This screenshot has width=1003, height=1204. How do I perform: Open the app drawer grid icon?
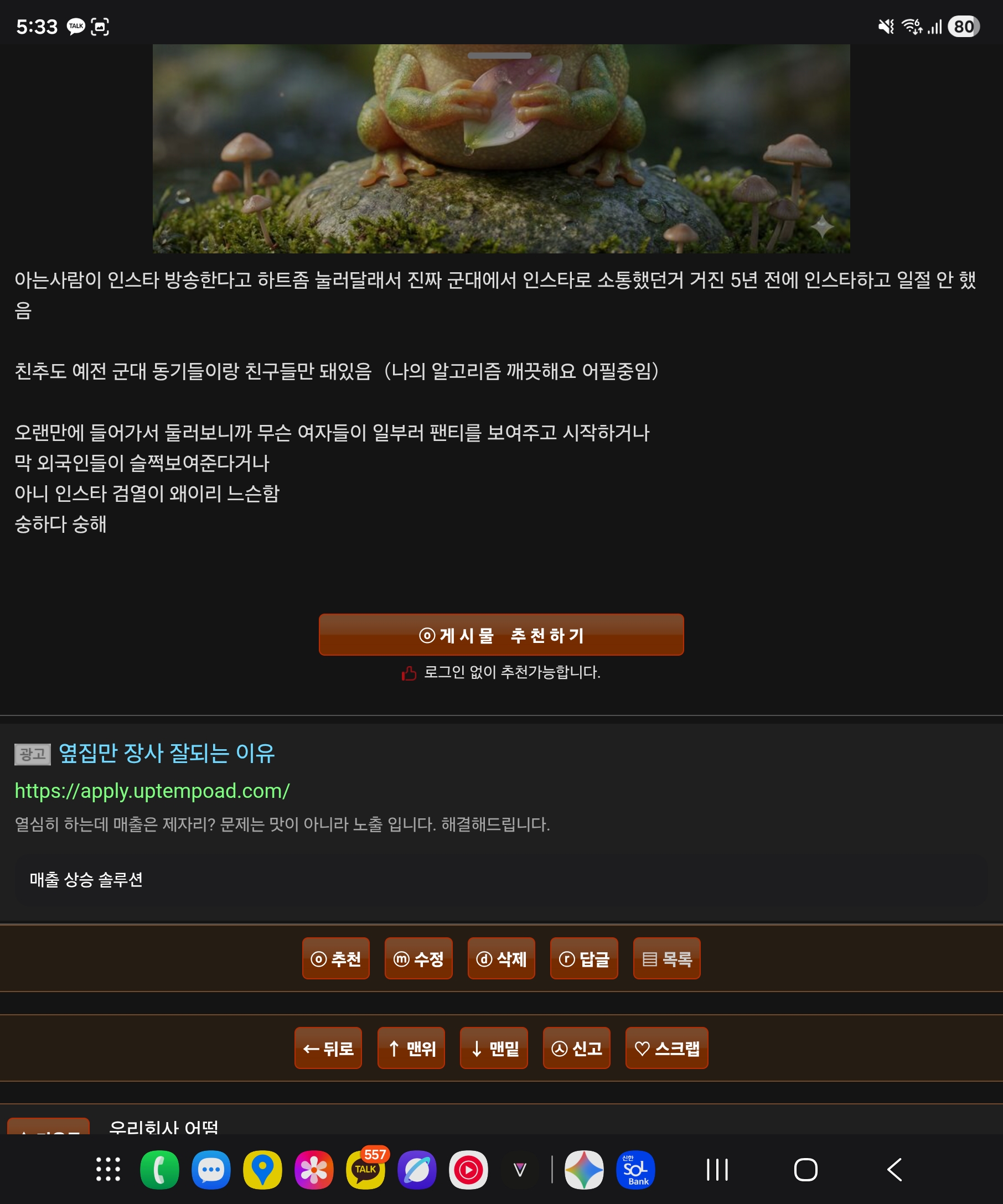coord(108,1170)
